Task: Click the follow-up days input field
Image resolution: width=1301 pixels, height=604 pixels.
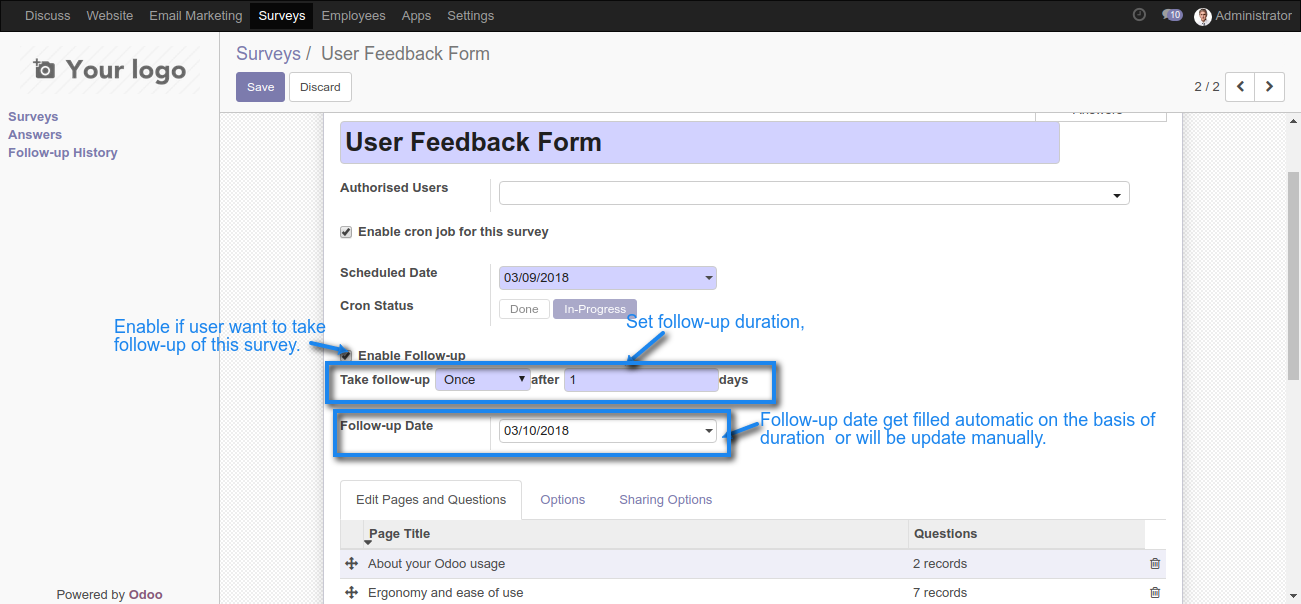Action: pos(641,380)
